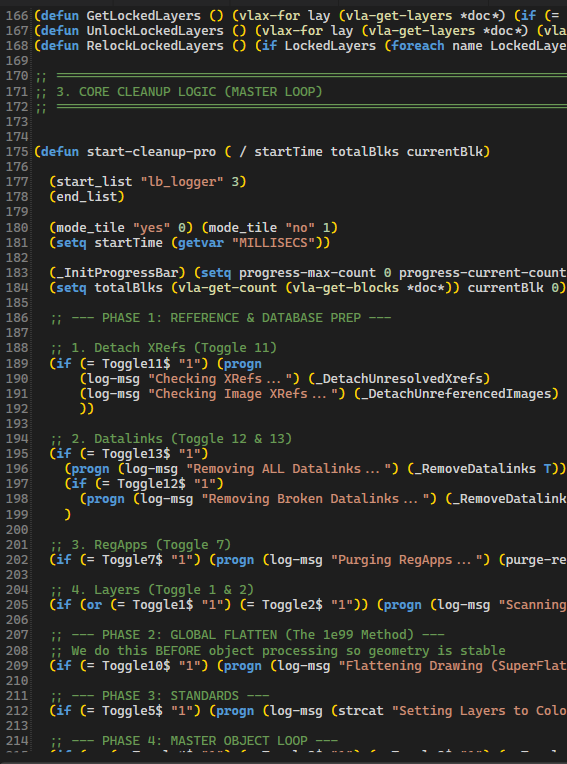Click the _InitProgressBar call

coord(117,272)
